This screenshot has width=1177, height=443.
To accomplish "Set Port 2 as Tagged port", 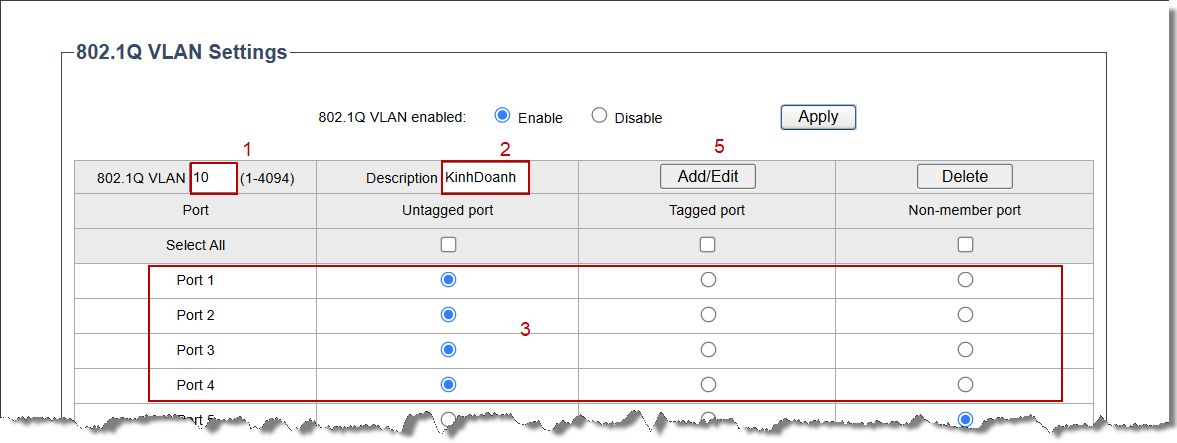I will 708,315.
